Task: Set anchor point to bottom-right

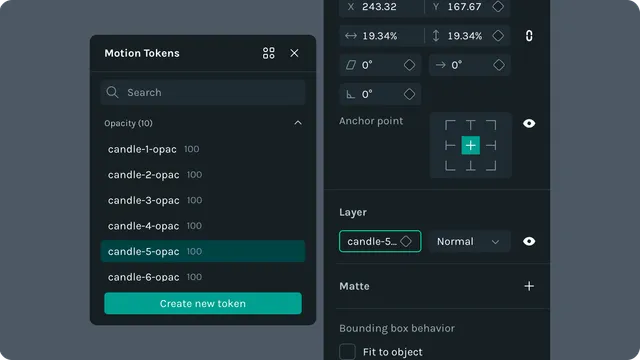Action: [x=491, y=166]
